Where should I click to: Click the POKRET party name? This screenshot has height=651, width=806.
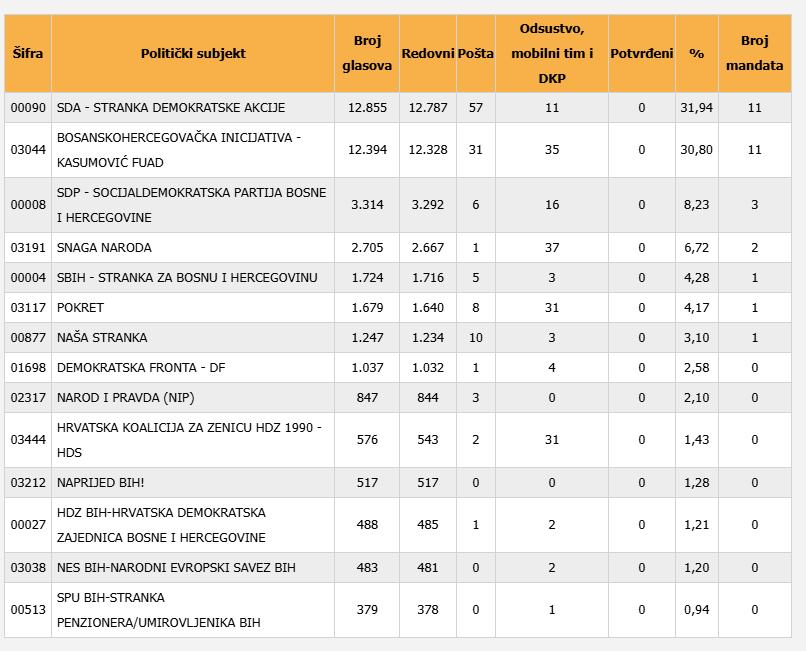[80, 308]
